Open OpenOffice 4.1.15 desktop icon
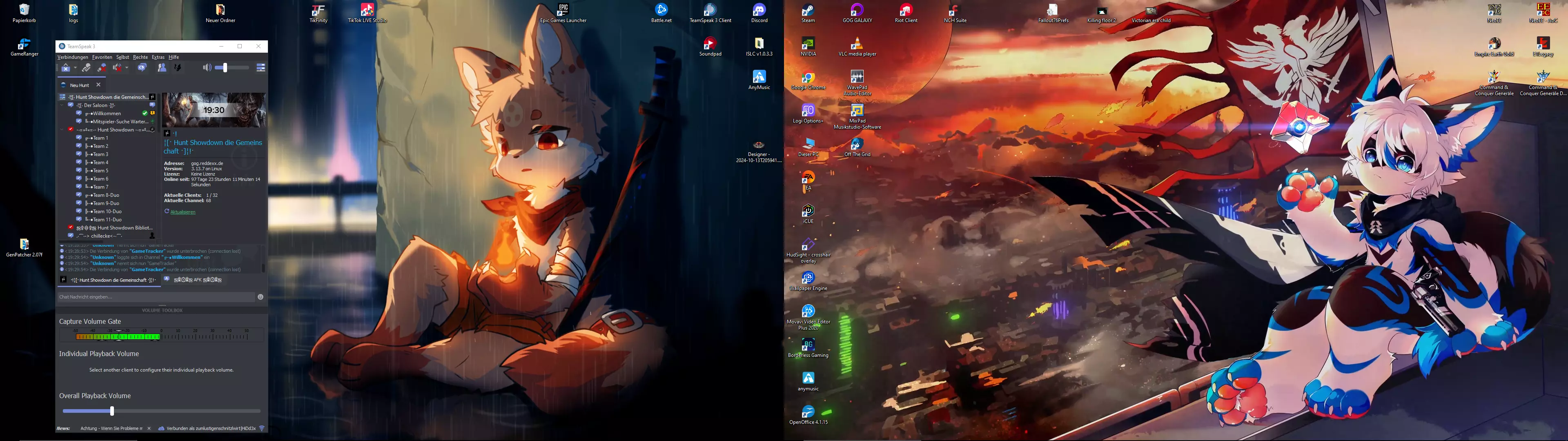 point(808,414)
